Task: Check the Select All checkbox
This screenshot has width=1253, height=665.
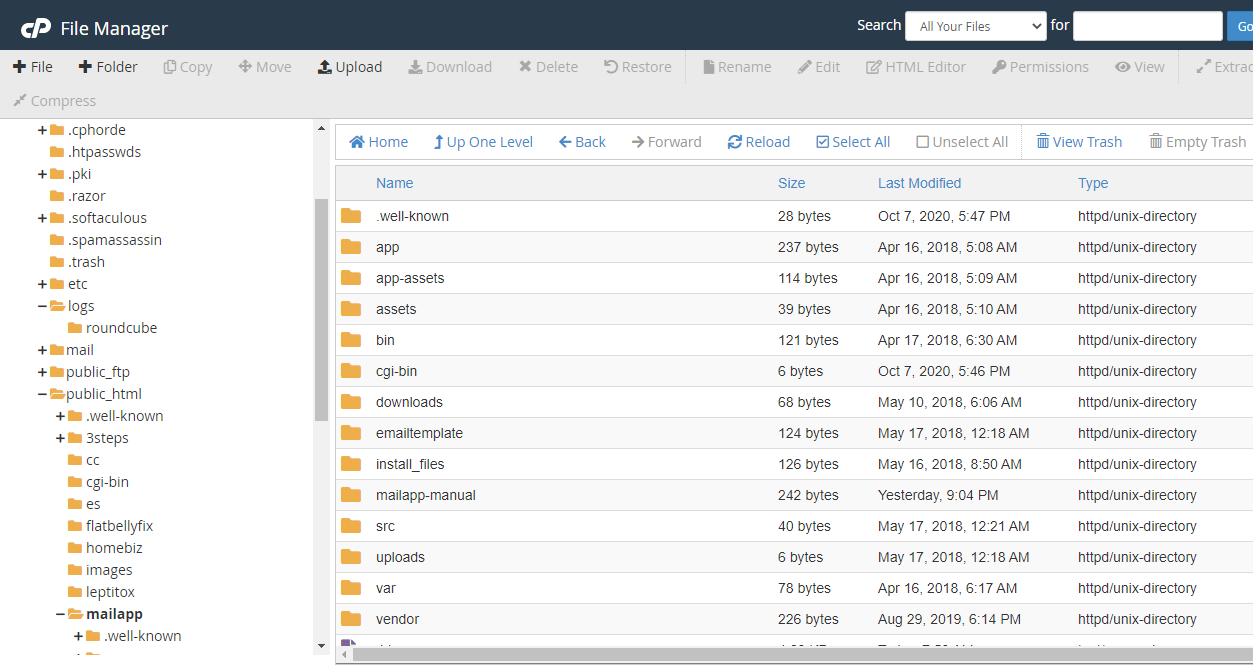Action: click(x=823, y=142)
